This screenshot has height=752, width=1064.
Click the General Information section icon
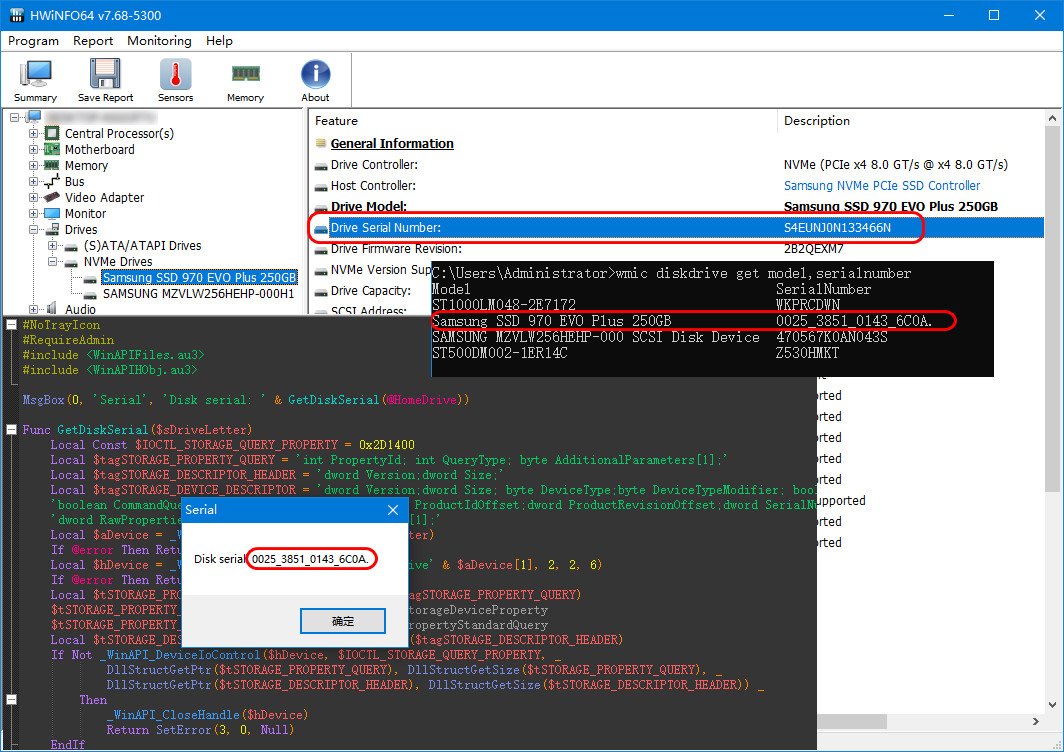point(321,144)
